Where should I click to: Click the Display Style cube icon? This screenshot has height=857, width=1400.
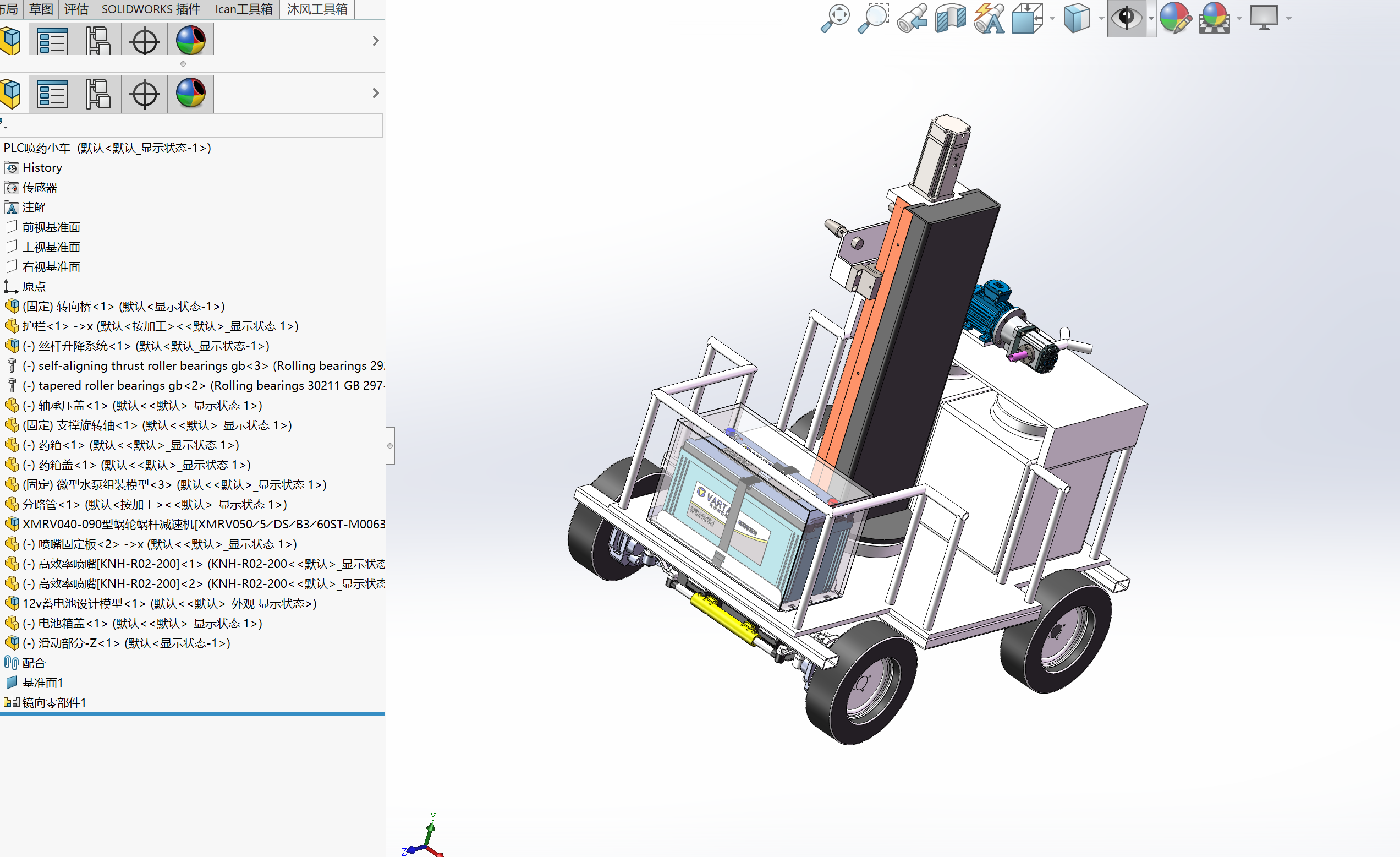(x=1077, y=18)
